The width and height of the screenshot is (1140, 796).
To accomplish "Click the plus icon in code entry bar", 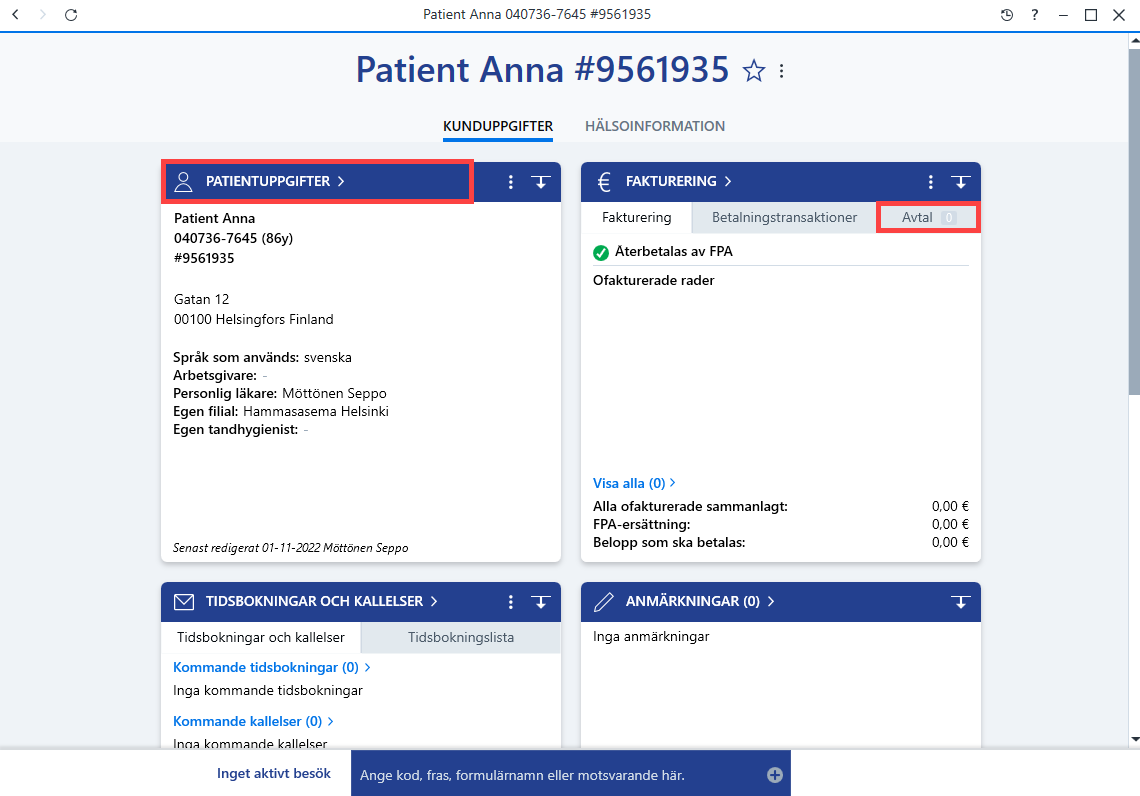I will [x=774, y=775].
